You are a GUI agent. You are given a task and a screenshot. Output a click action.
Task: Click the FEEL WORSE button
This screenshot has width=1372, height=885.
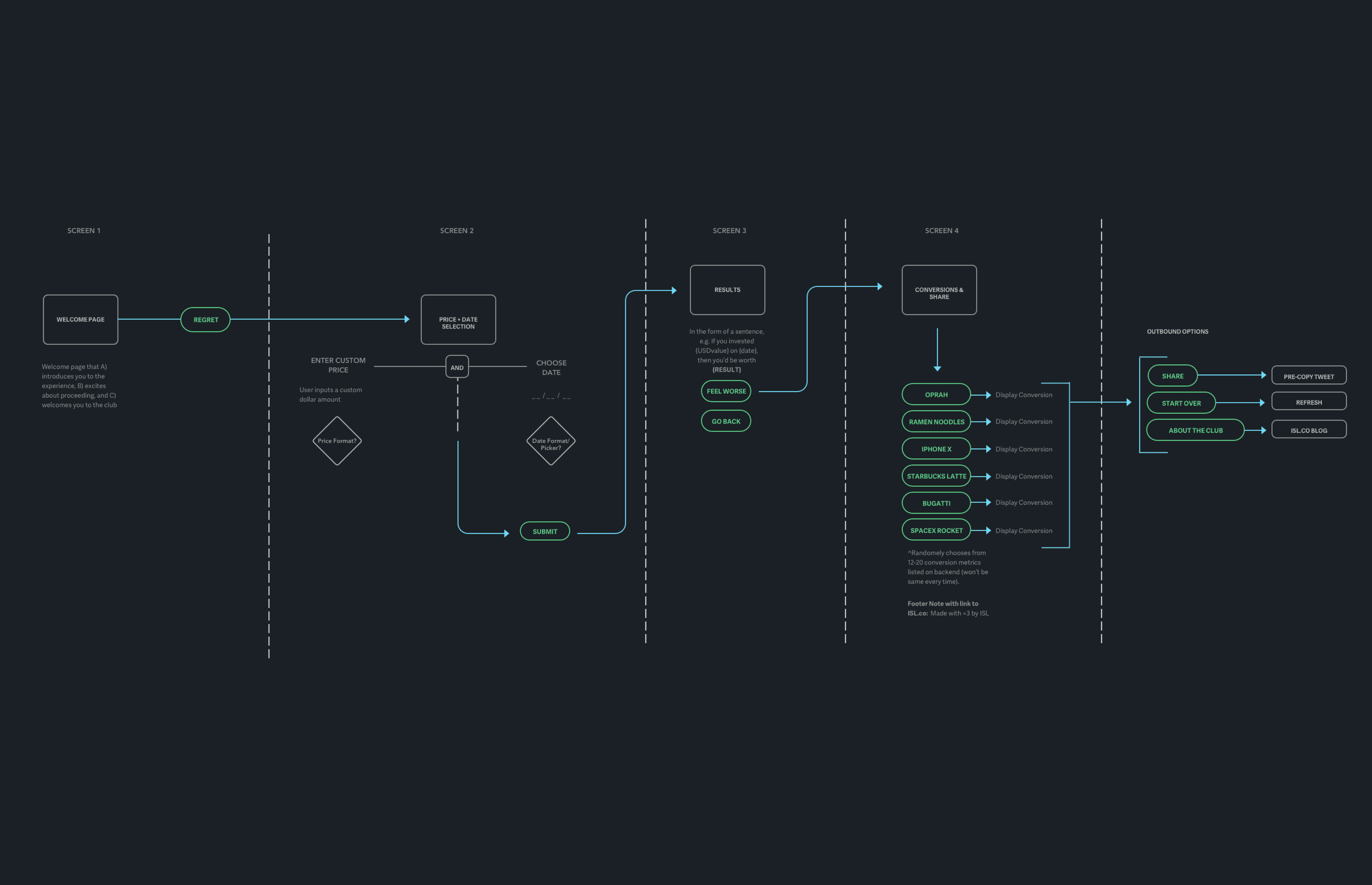(726, 391)
